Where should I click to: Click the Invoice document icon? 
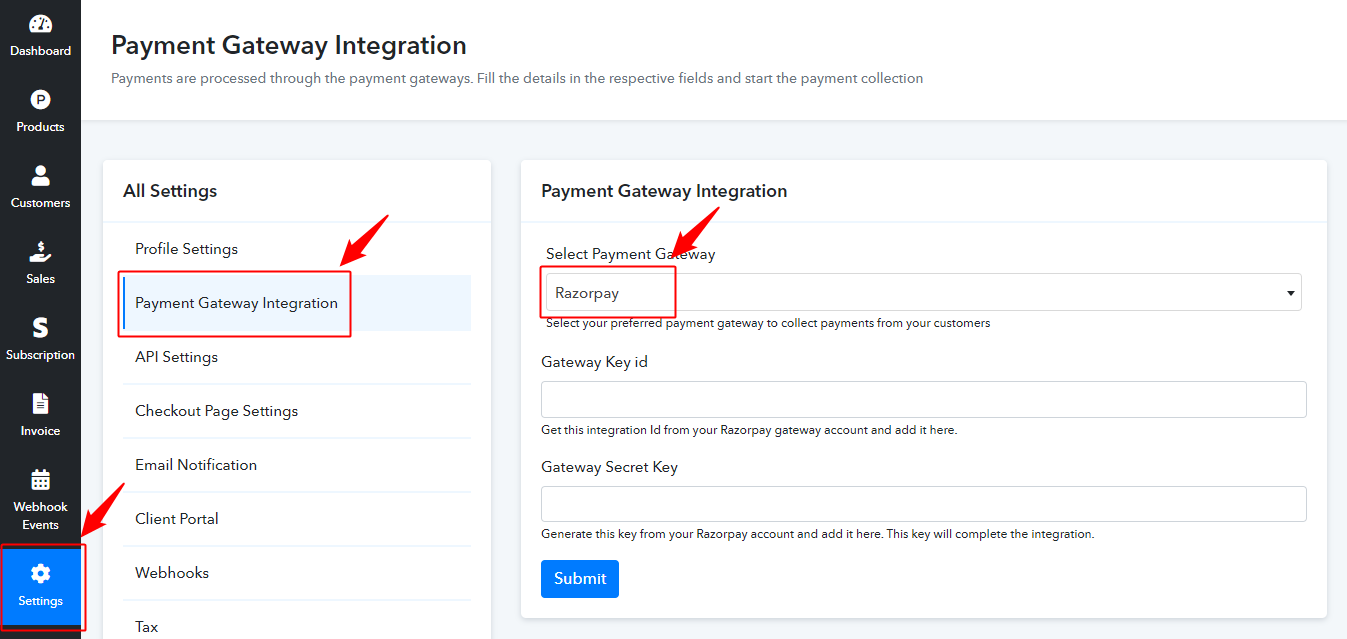click(x=40, y=404)
